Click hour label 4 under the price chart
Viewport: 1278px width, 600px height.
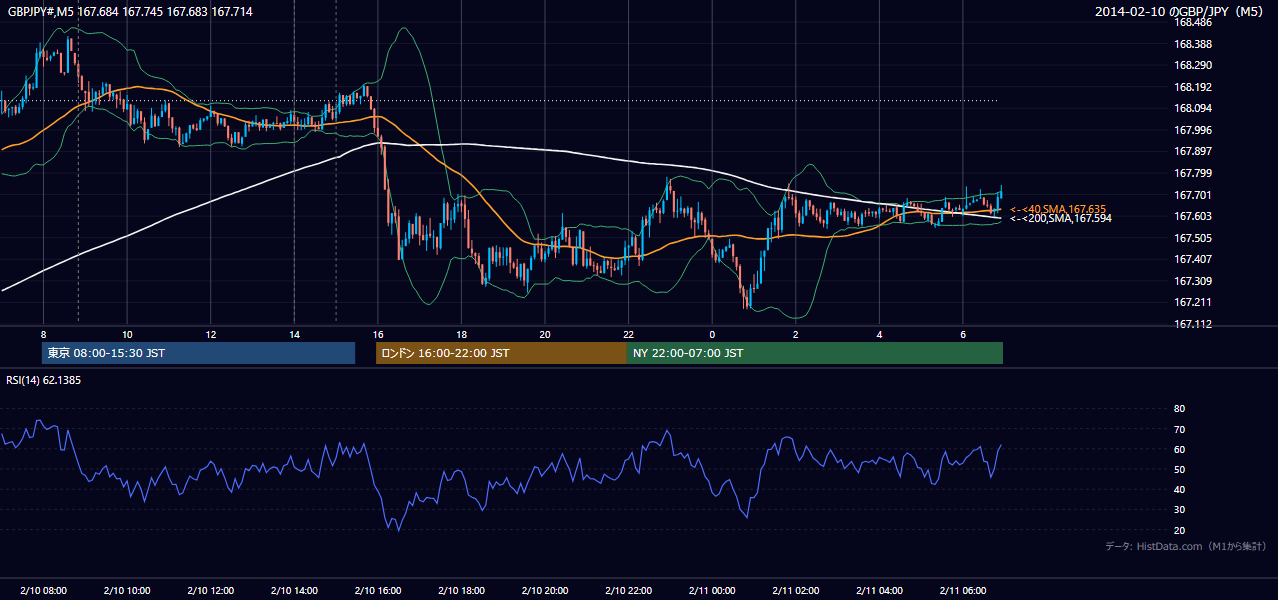879,334
